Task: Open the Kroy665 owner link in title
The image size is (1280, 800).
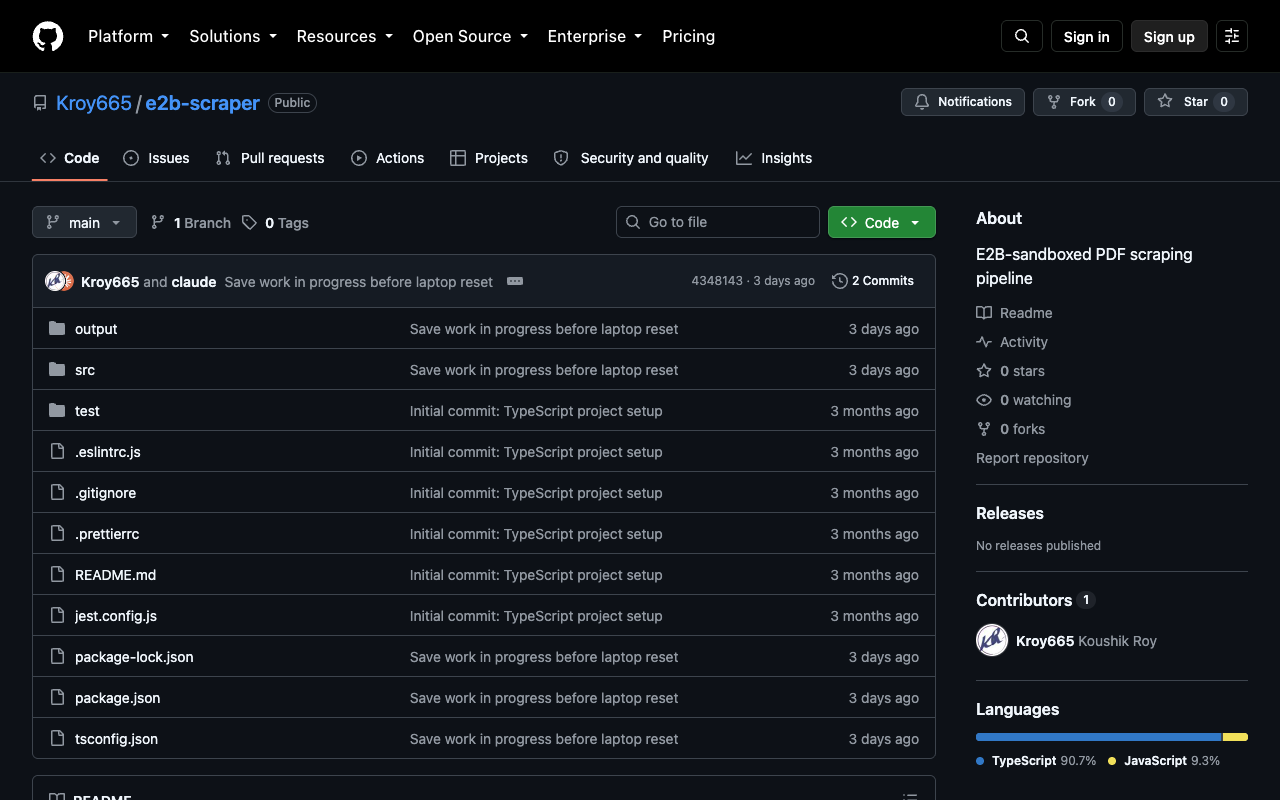Action: coord(94,103)
